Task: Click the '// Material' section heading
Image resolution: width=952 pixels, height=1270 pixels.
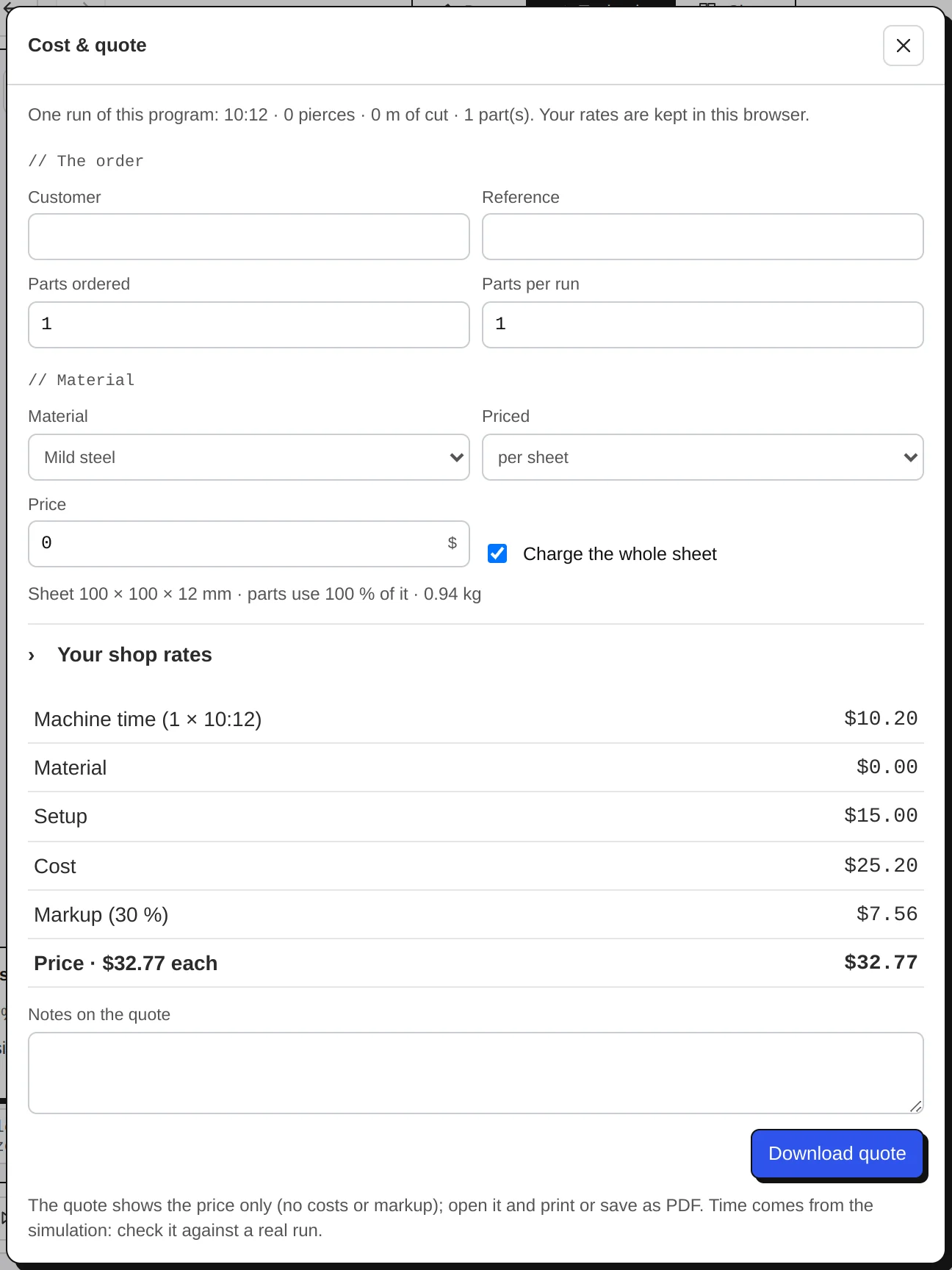Action: pos(82,380)
